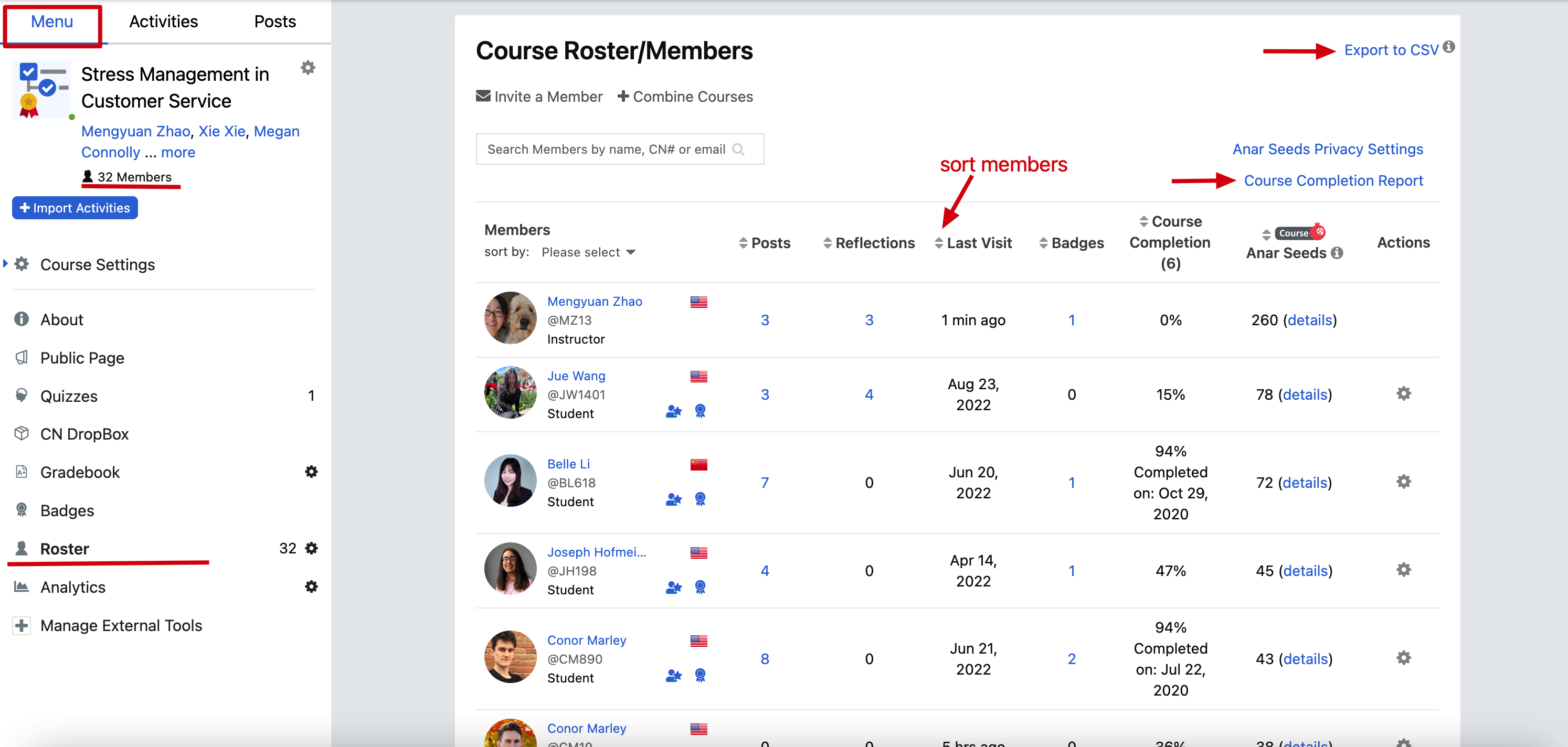Viewport: 1568px width, 747px height.
Task: Click Anar Seeds details for Mengyuan Zhao
Action: (1310, 320)
